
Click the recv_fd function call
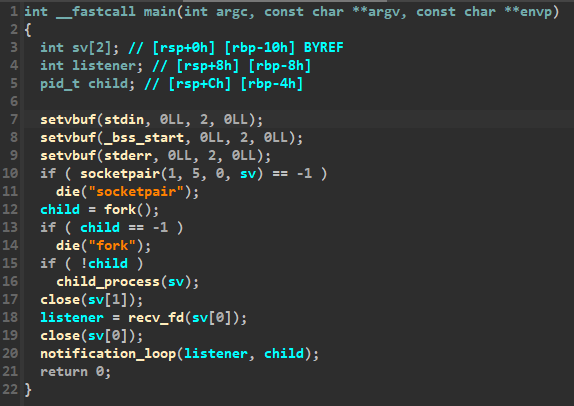(156, 317)
